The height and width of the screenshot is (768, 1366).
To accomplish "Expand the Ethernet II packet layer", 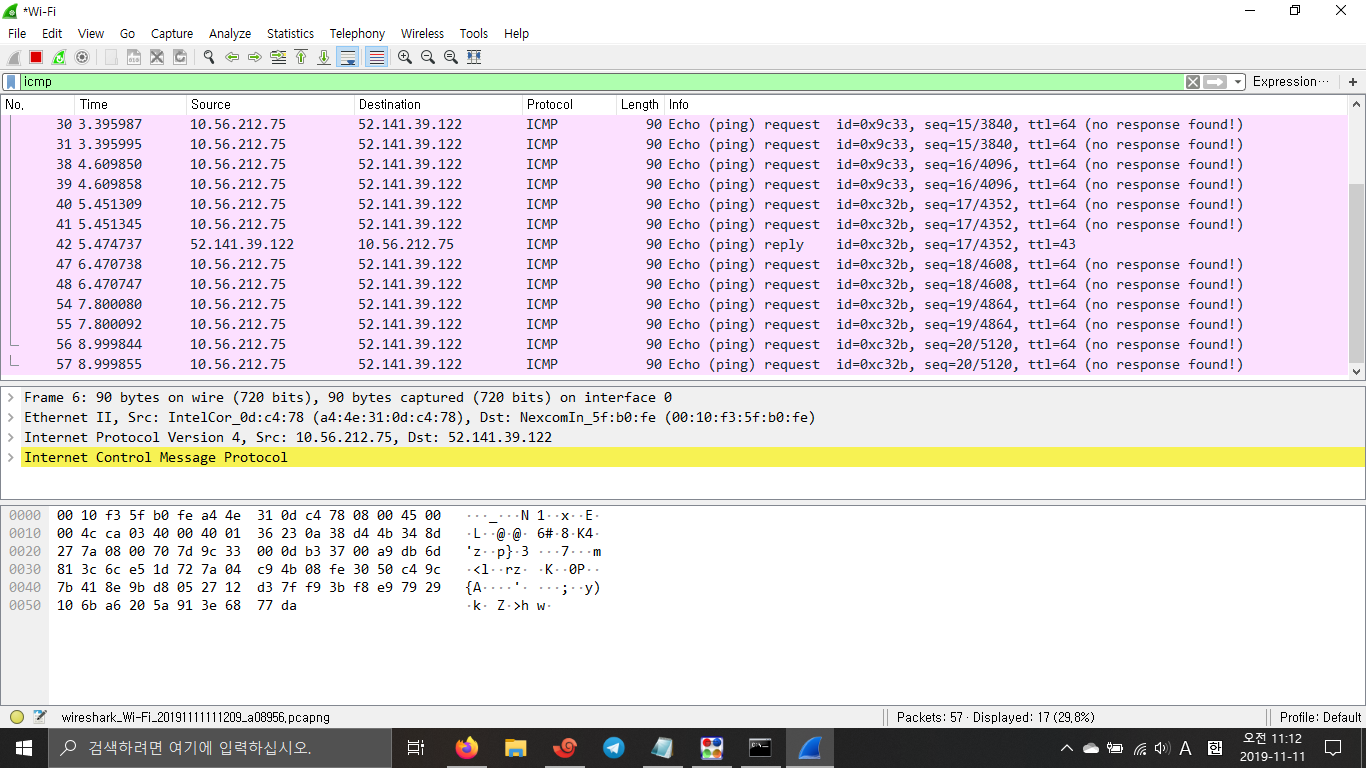I will [10, 417].
